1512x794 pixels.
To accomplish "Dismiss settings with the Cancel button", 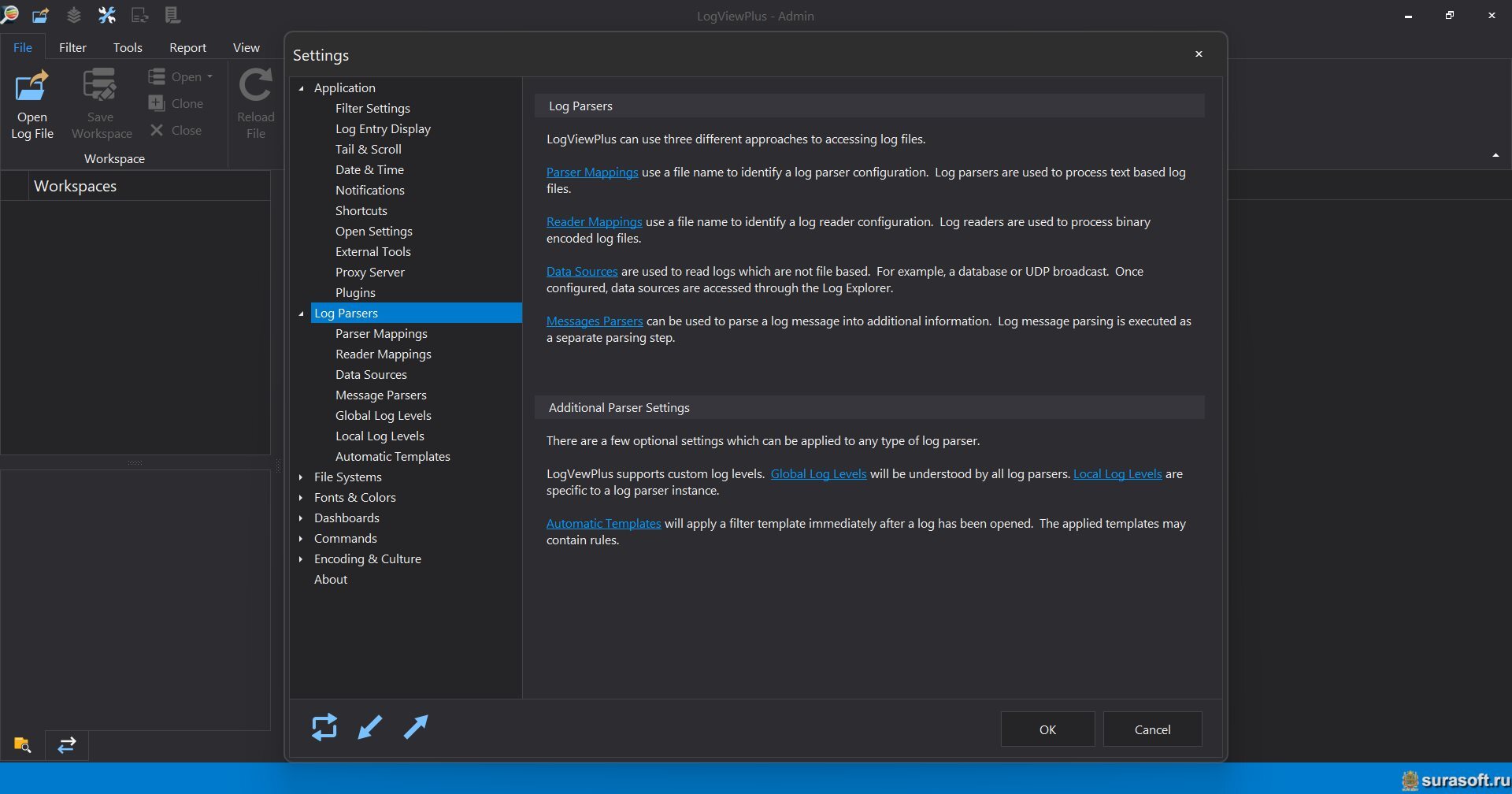I will [1152, 729].
